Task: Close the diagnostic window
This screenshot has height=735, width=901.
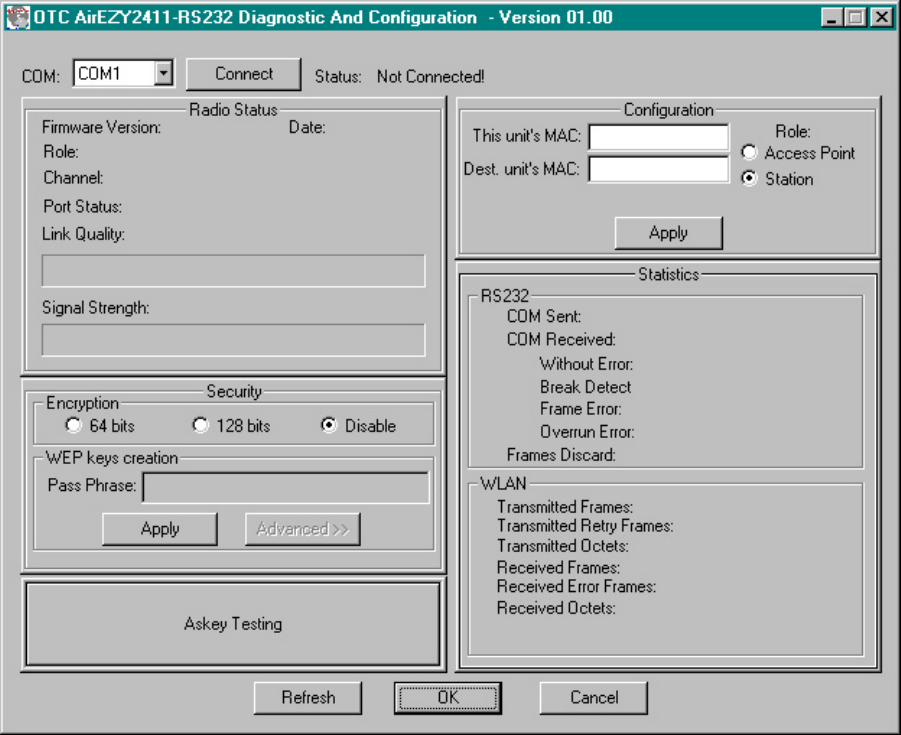Action: pyautogui.click(x=881, y=18)
